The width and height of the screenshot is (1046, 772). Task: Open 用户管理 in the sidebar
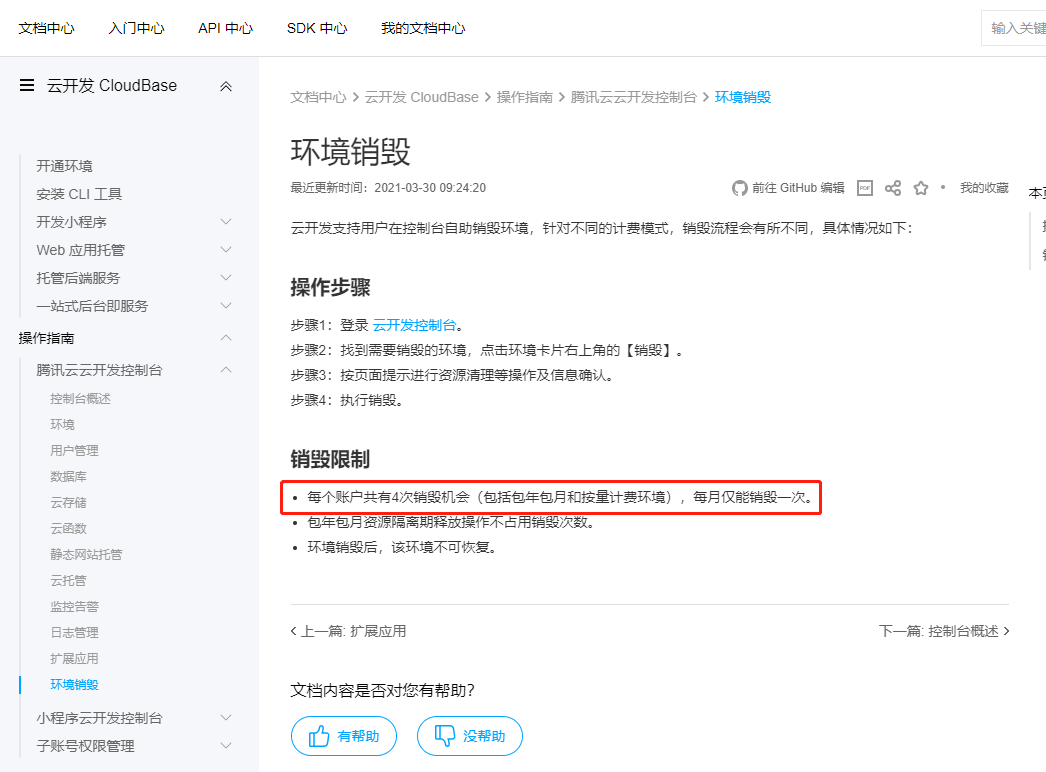pos(74,451)
